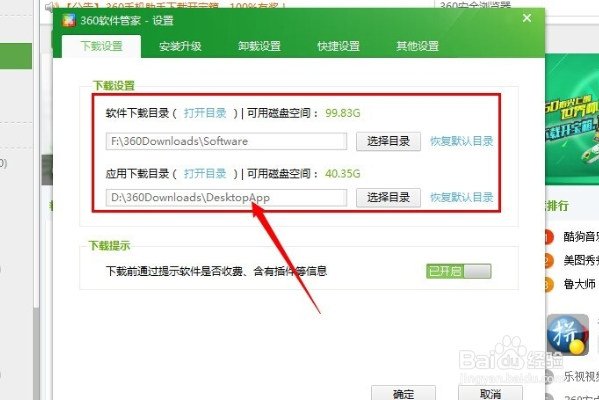Click the blue 拼 app icon in background window
Viewport: 599px width, 400px height.
click(x=568, y=335)
